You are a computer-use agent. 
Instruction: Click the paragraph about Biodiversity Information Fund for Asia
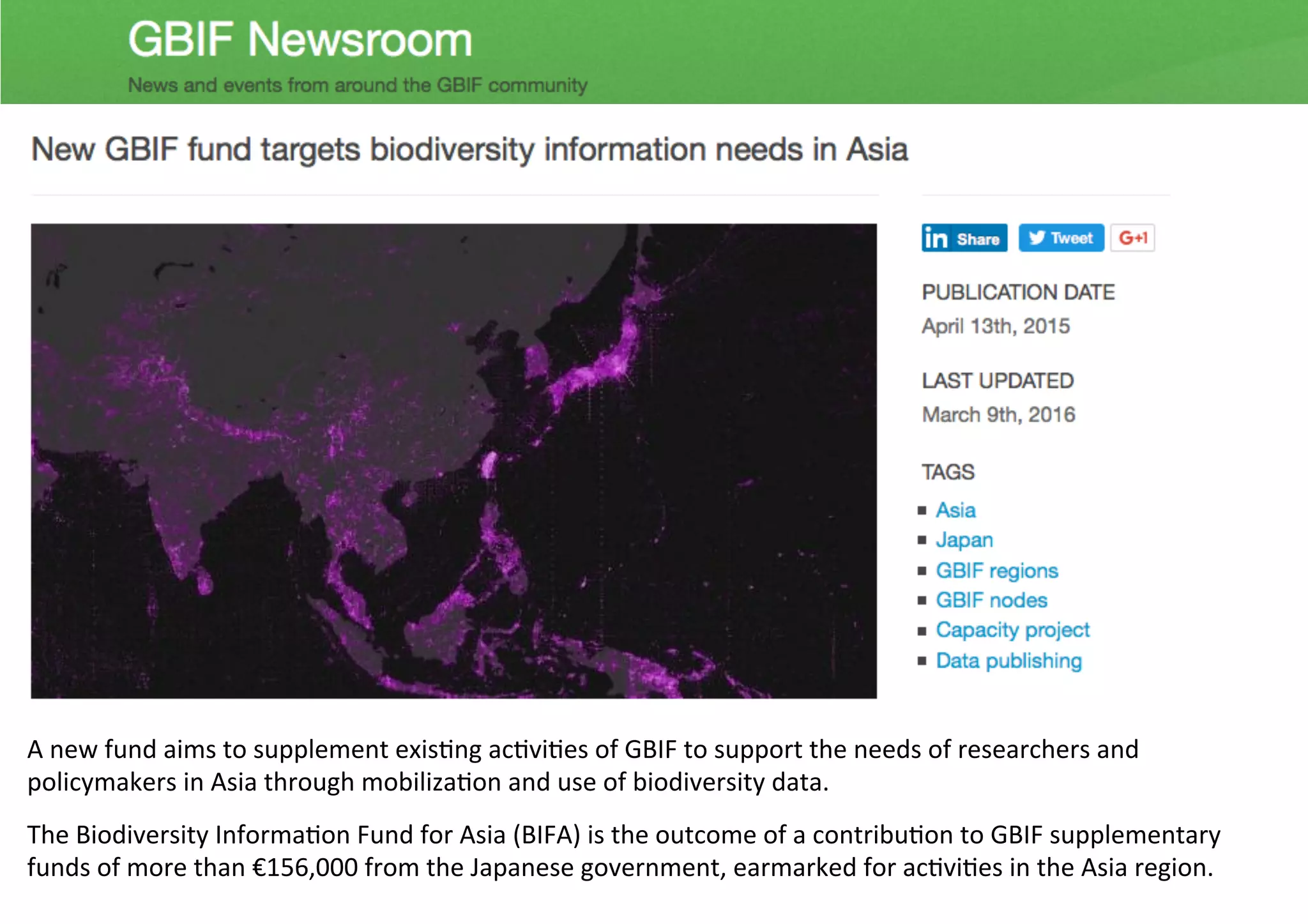click(x=623, y=851)
